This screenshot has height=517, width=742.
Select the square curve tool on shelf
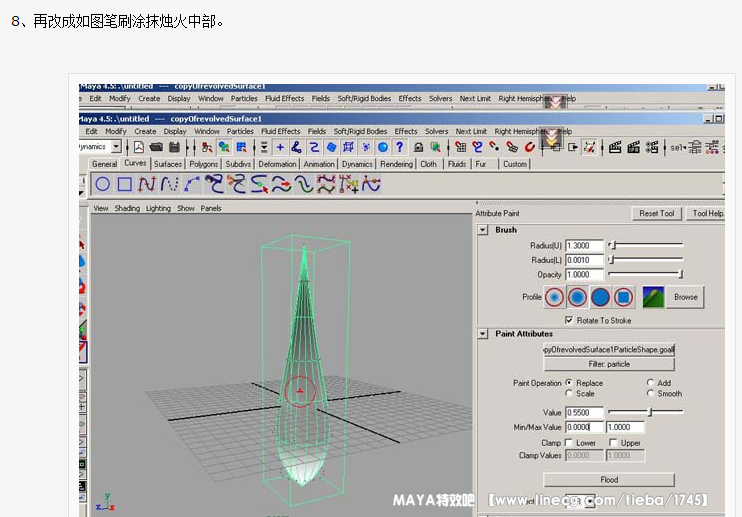[125, 184]
